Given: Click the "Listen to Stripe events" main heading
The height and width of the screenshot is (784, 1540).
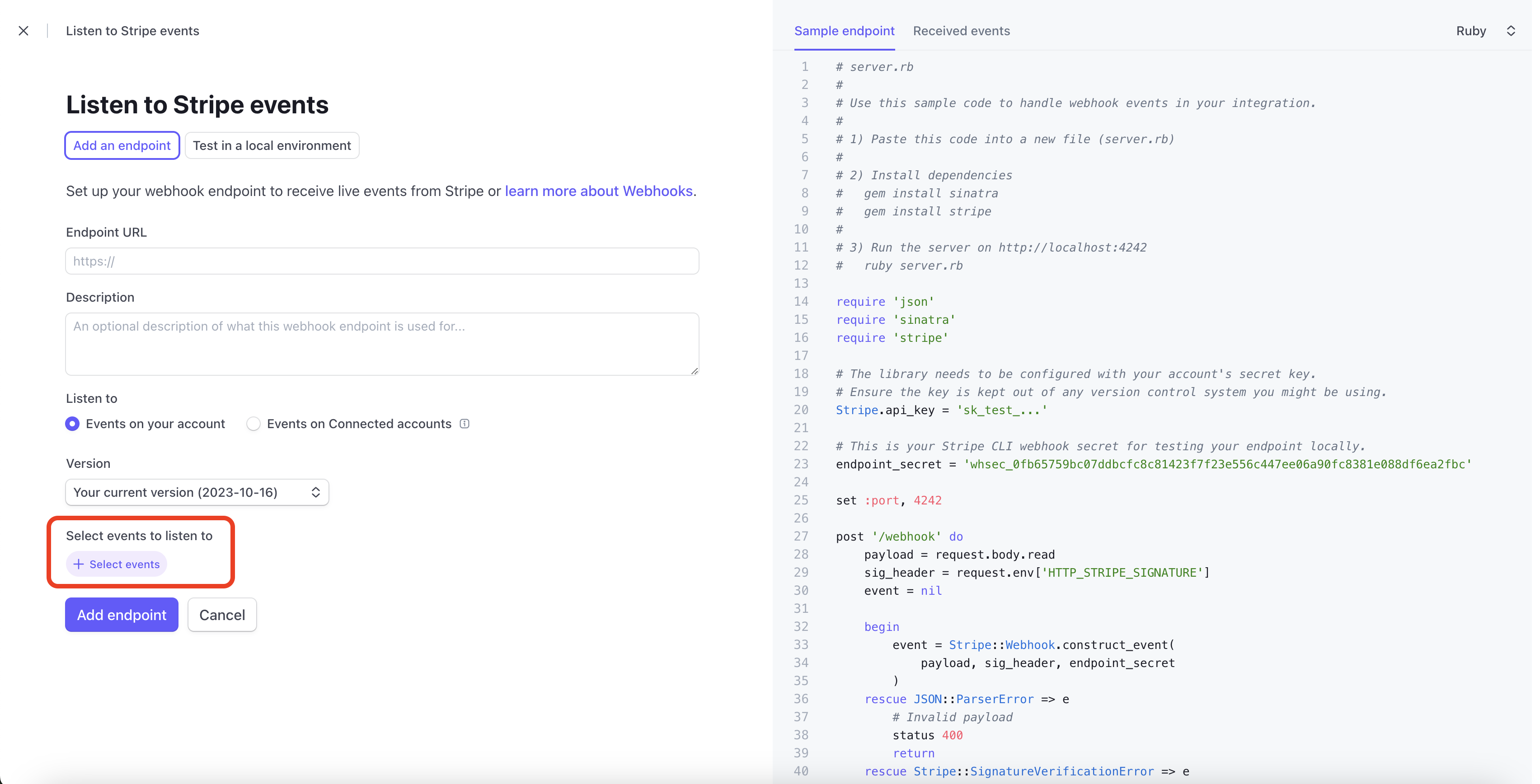Looking at the screenshot, I should pyautogui.click(x=197, y=105).
